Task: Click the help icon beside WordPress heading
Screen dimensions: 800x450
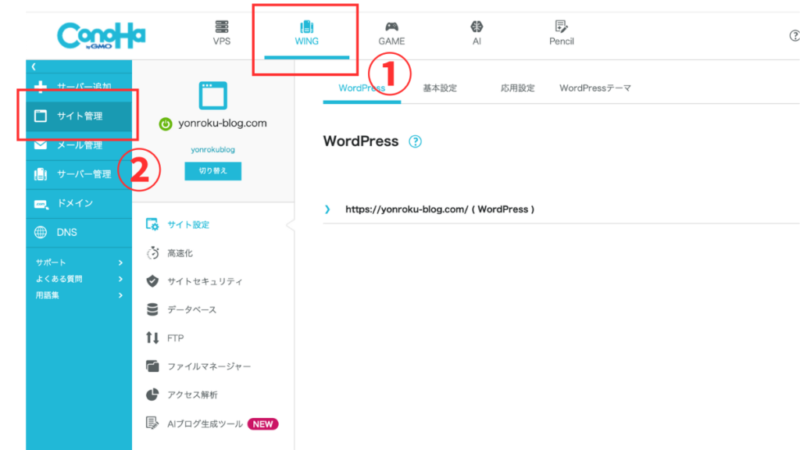Action: pyautogui.click(x=415, y=142)
